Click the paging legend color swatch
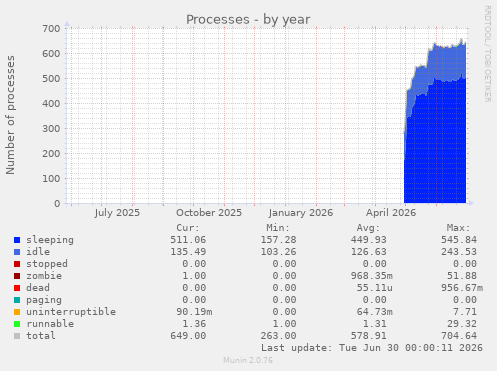Screen dimensions: 497x371 pyautogui.click(x=17, y=300)
